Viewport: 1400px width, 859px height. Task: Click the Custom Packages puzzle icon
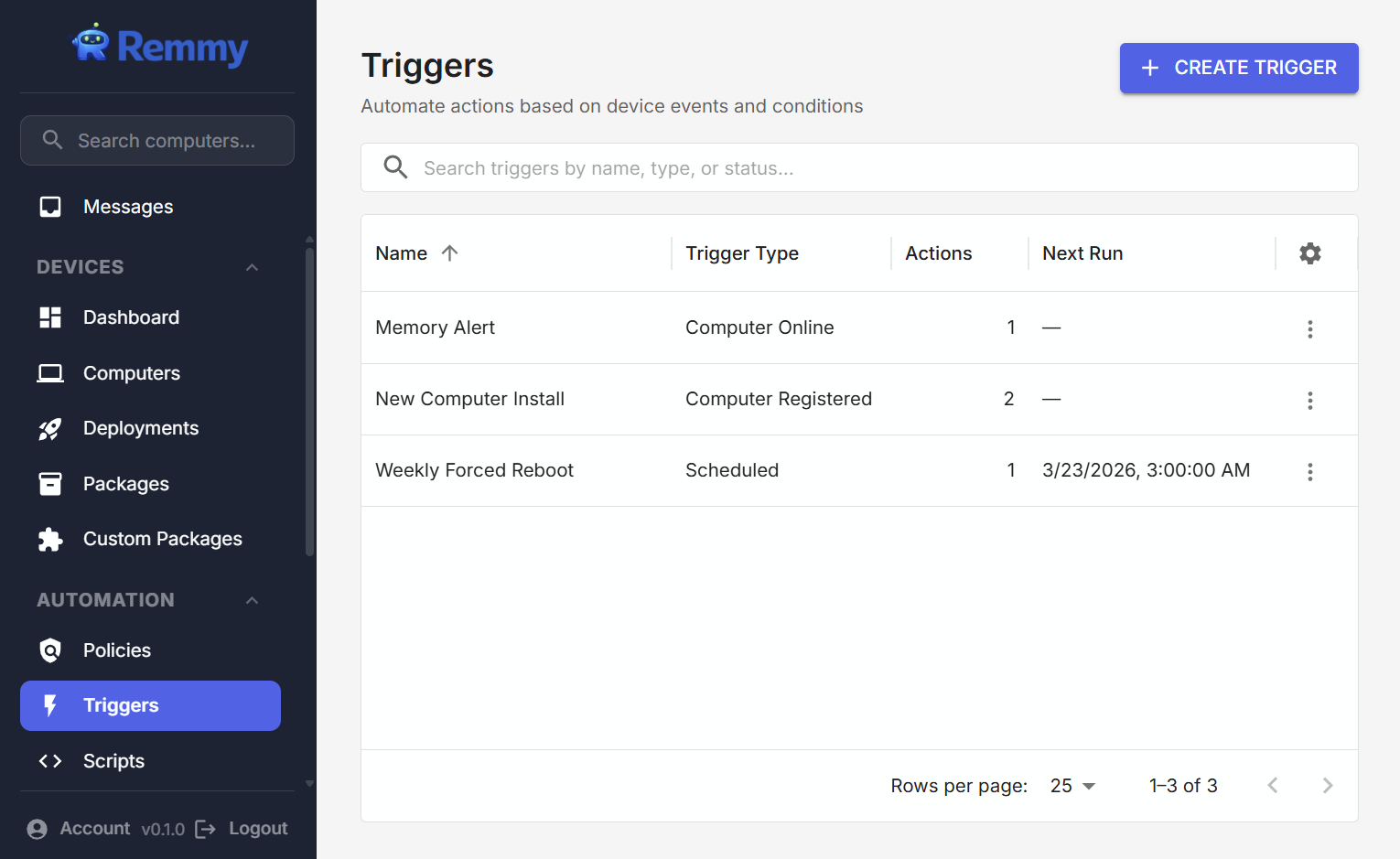[49, 539]
